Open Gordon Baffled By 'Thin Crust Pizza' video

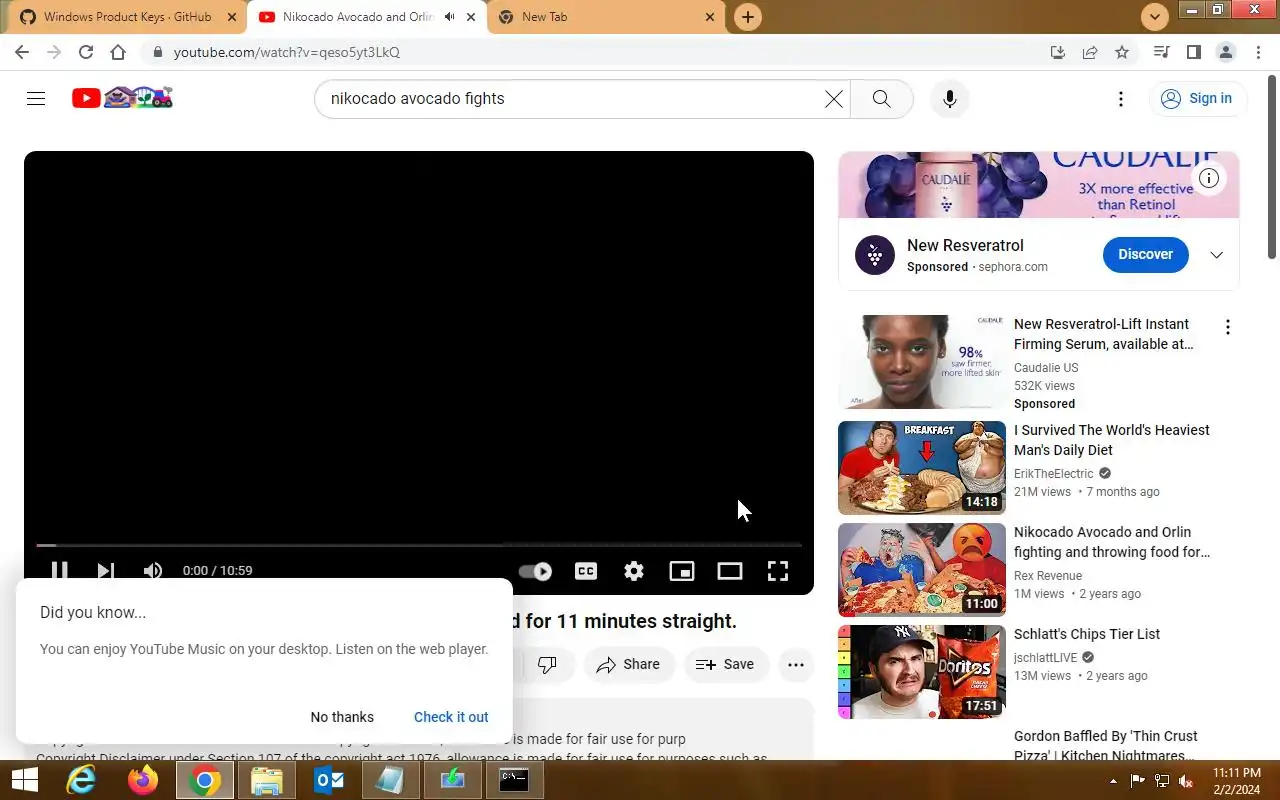point(1106,746)
